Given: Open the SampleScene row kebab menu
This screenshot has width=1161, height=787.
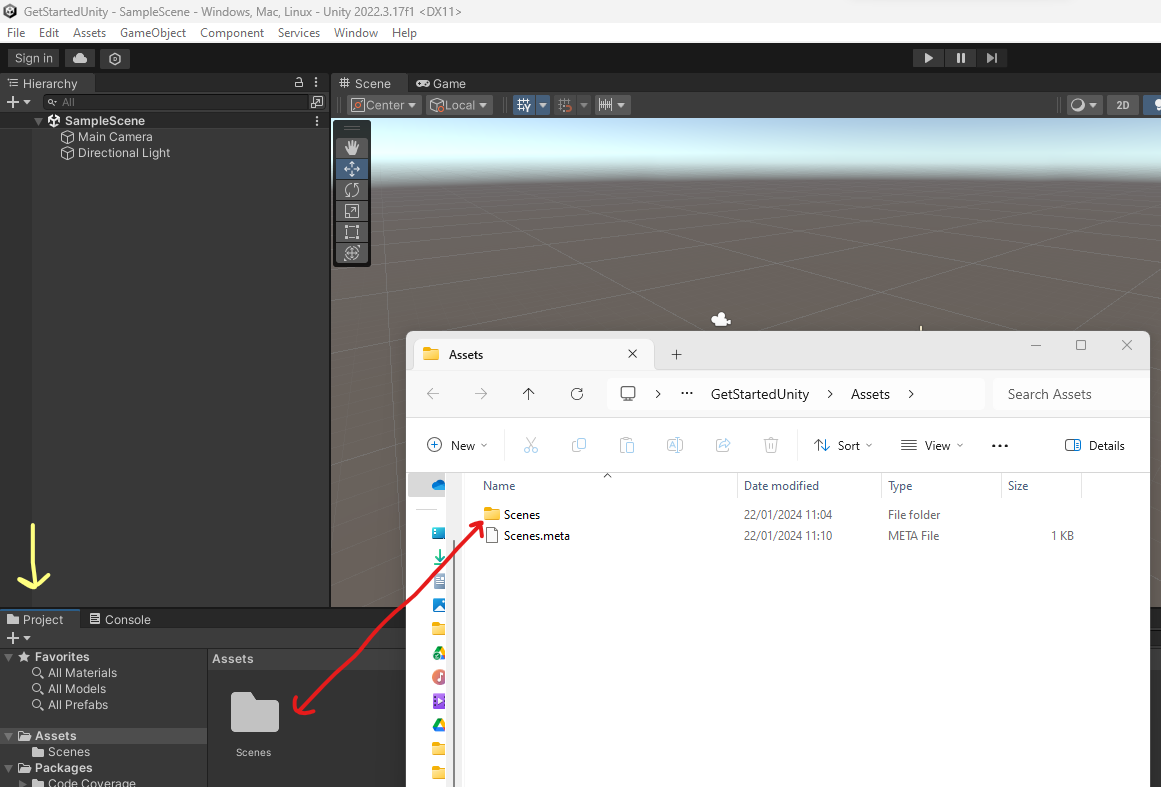Looking at the screenshot, I should pyautogui.click(x=317, y=121).
